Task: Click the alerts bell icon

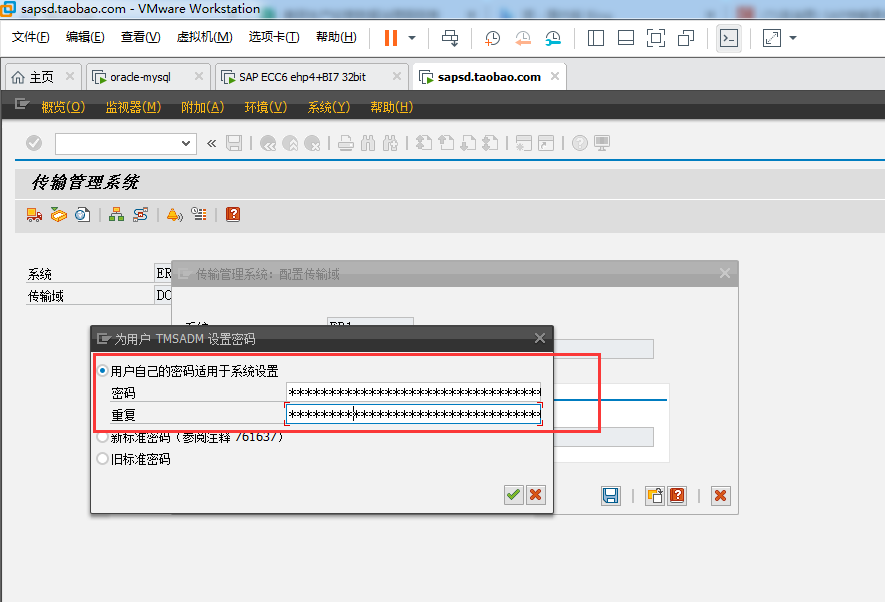Action: [173, 215]
